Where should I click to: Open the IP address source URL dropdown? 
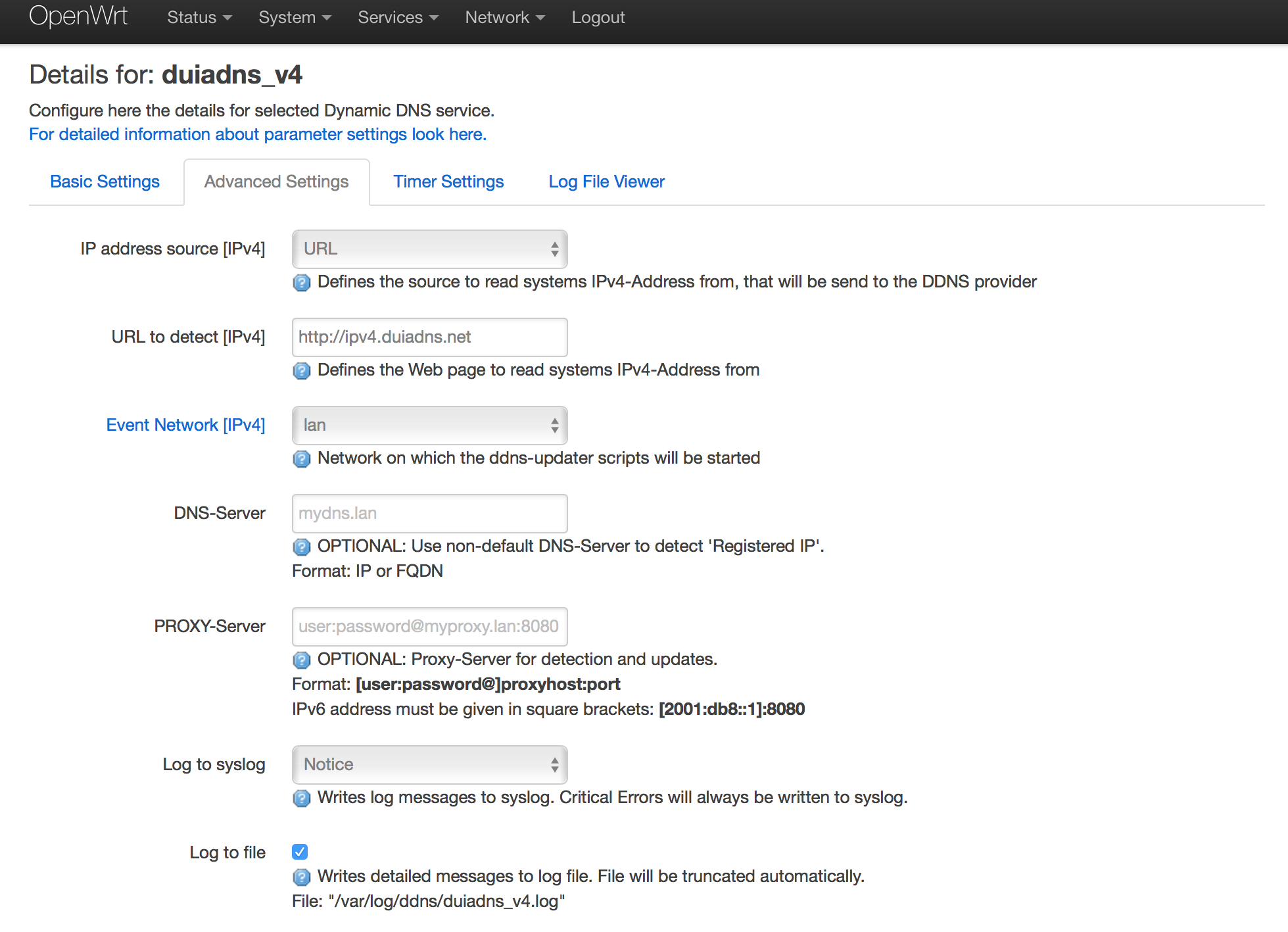430,249
